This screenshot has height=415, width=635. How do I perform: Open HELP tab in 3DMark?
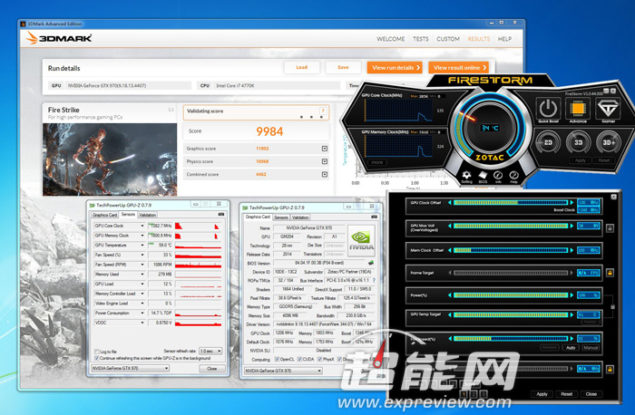click(x=505, y=39)
